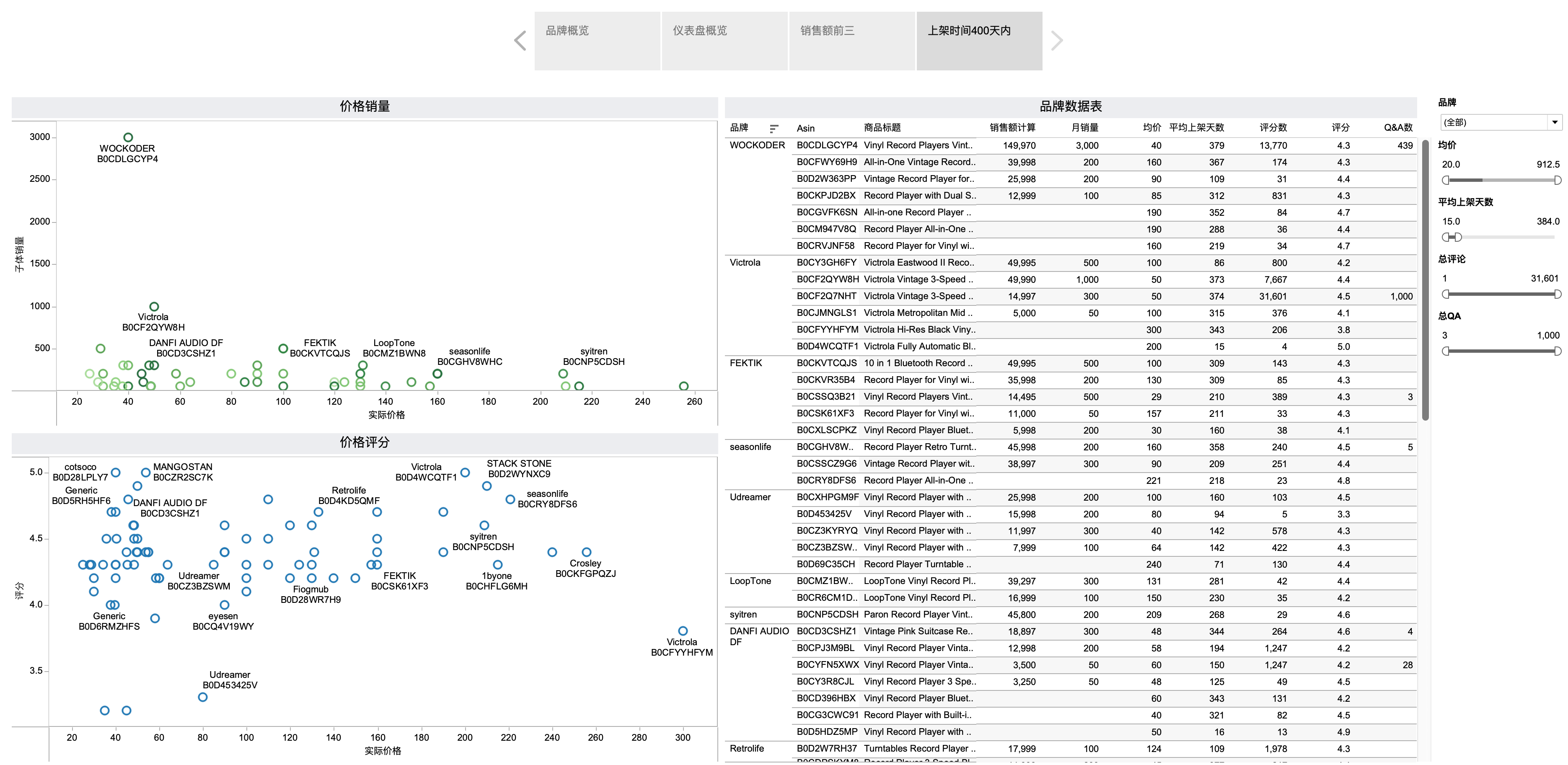Click the 平均上架天数 slider maximum handle
1568x765 pixels.
click(1458, 238)
